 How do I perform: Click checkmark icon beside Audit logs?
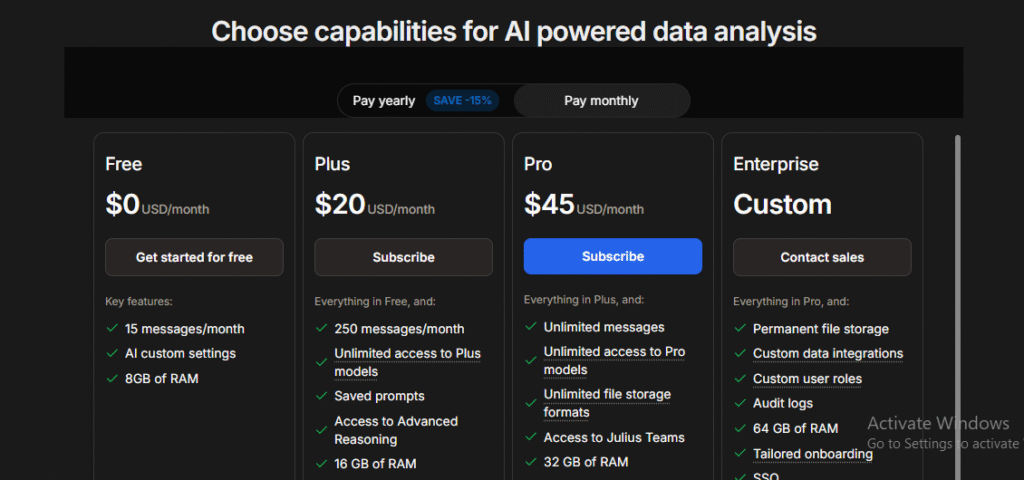[740, 403]
